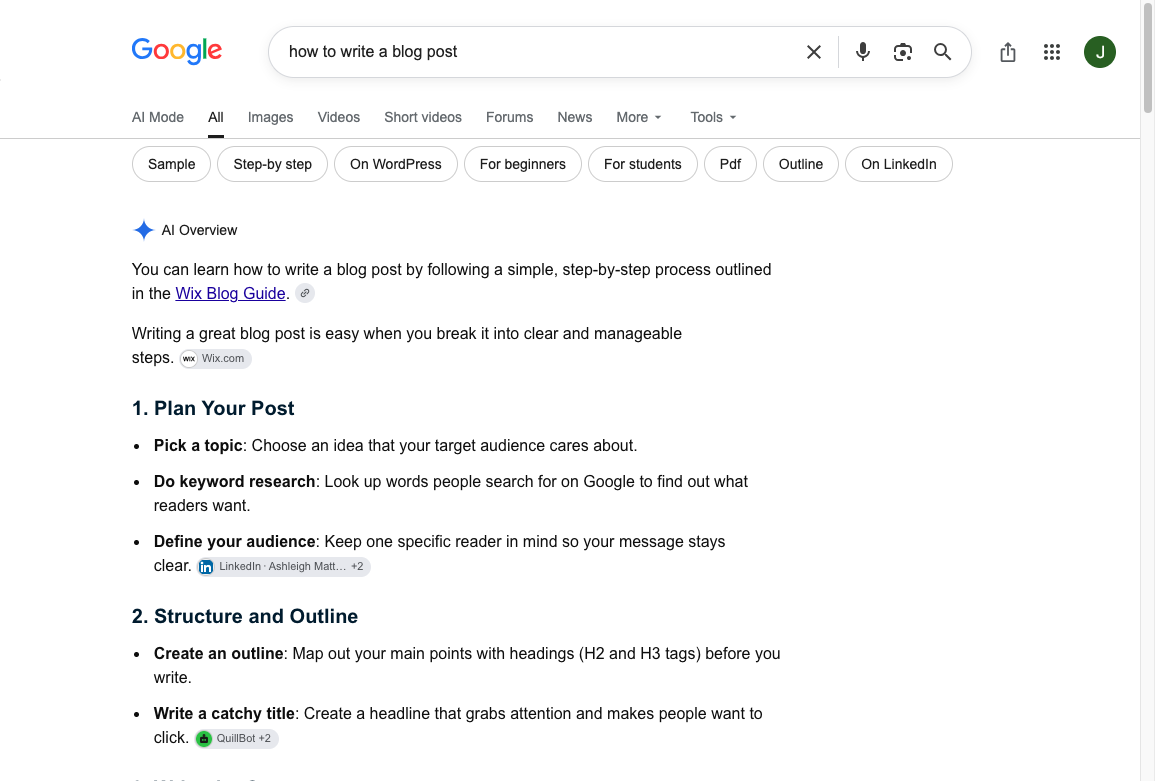Click the Define your audience bullet text
This screenshot has width=1155, height=781.
click(440, 553)
